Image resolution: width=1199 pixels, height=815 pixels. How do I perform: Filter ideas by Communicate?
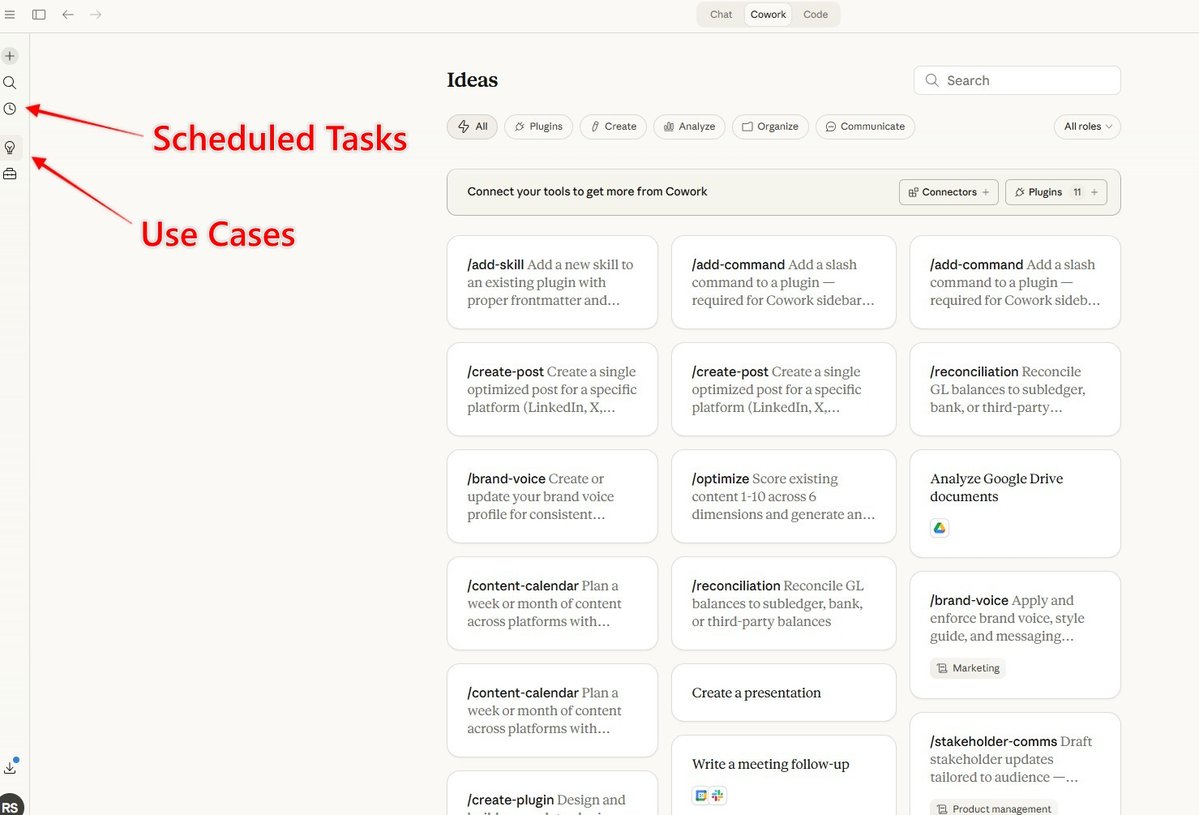click(865, 126)
